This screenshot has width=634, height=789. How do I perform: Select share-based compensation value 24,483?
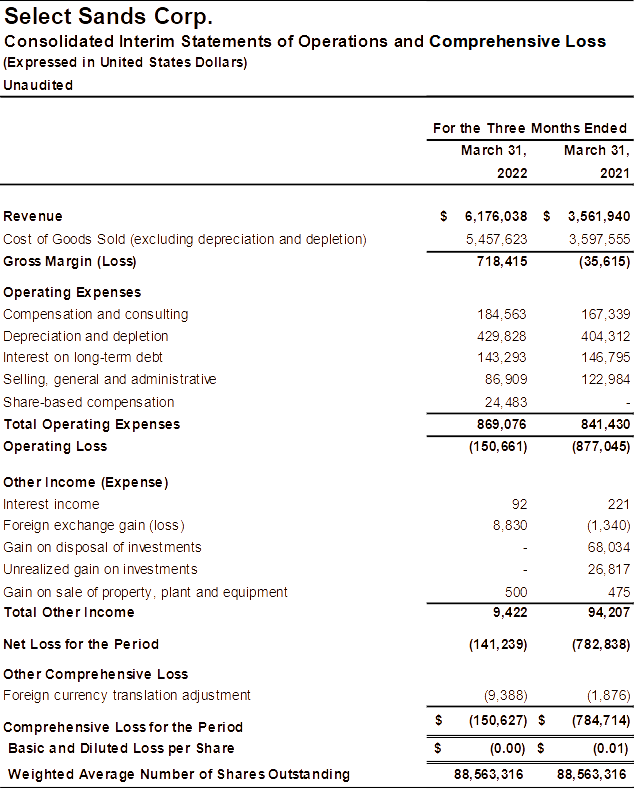(x=506, y=403)
